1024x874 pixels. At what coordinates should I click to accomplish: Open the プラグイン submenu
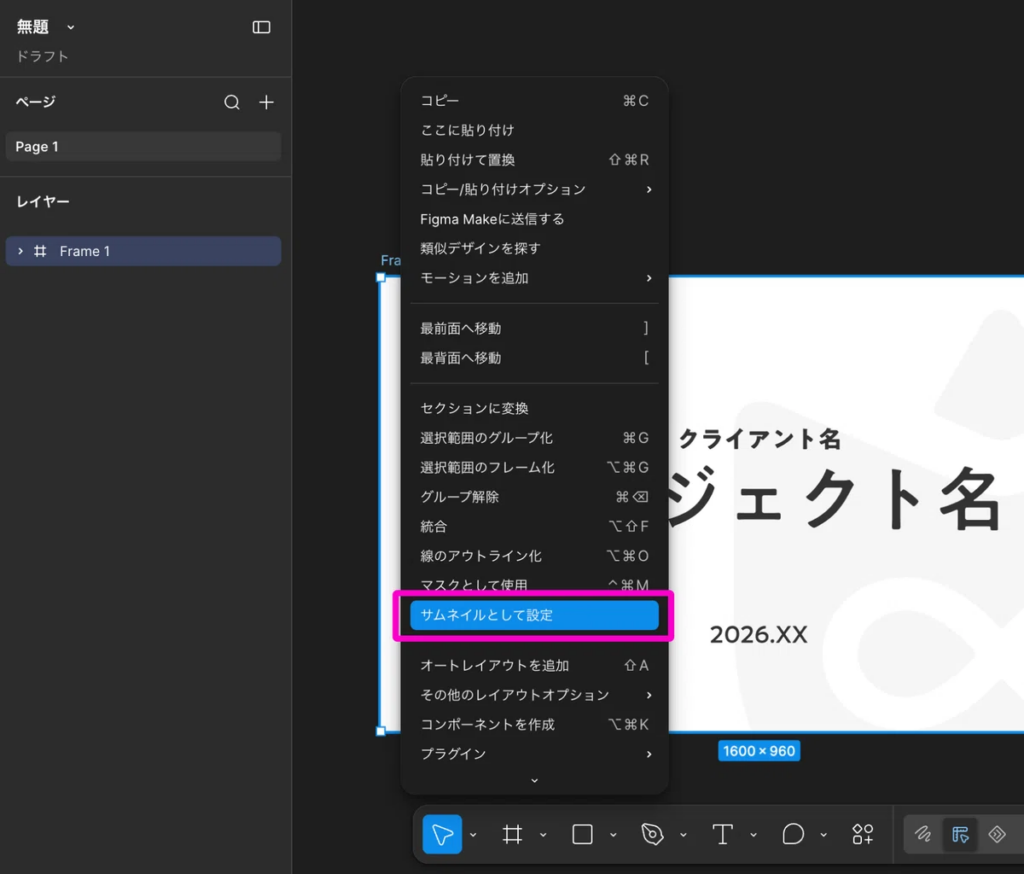coord(534,754)
